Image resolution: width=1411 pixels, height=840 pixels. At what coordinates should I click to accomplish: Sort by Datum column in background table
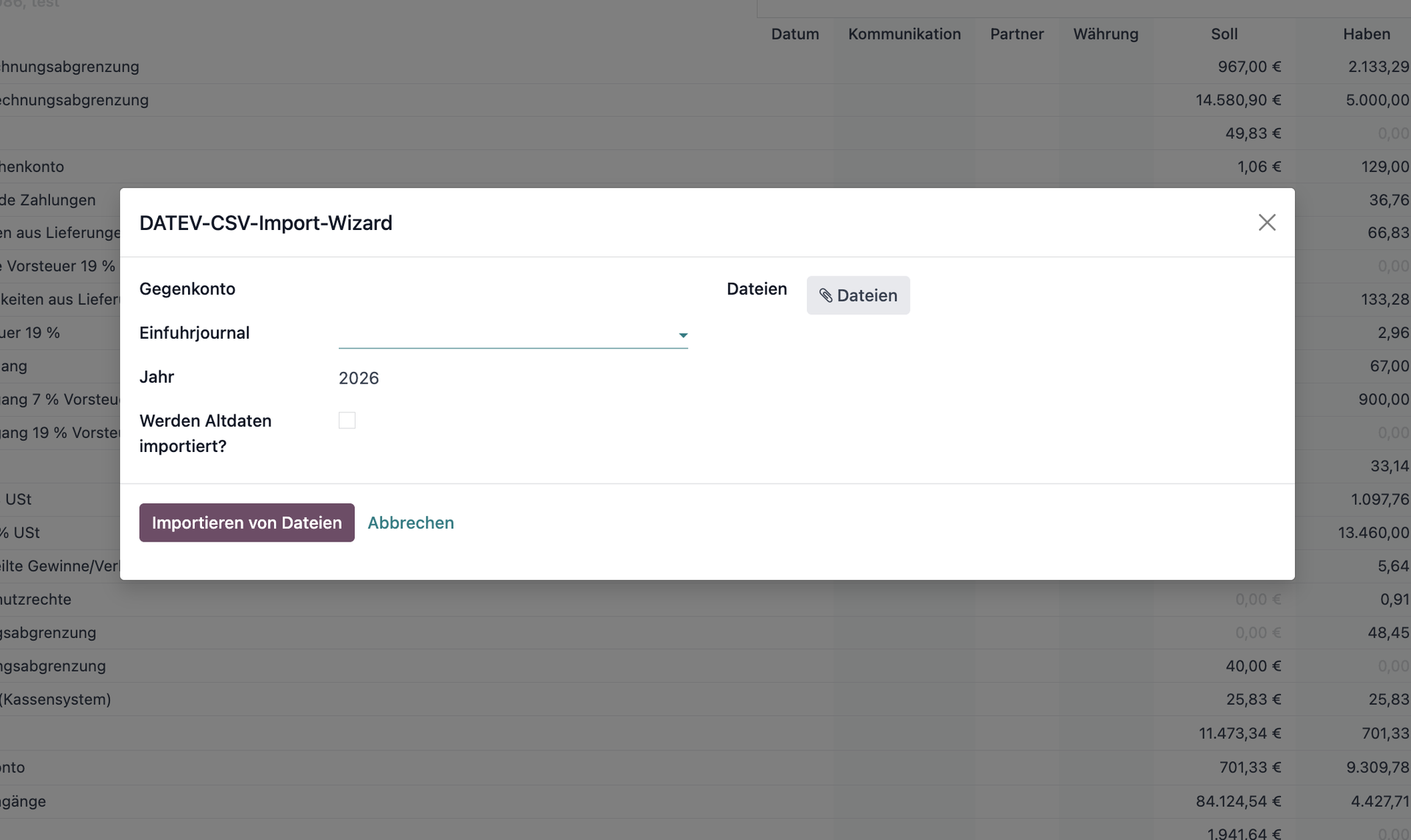(795, 34)
